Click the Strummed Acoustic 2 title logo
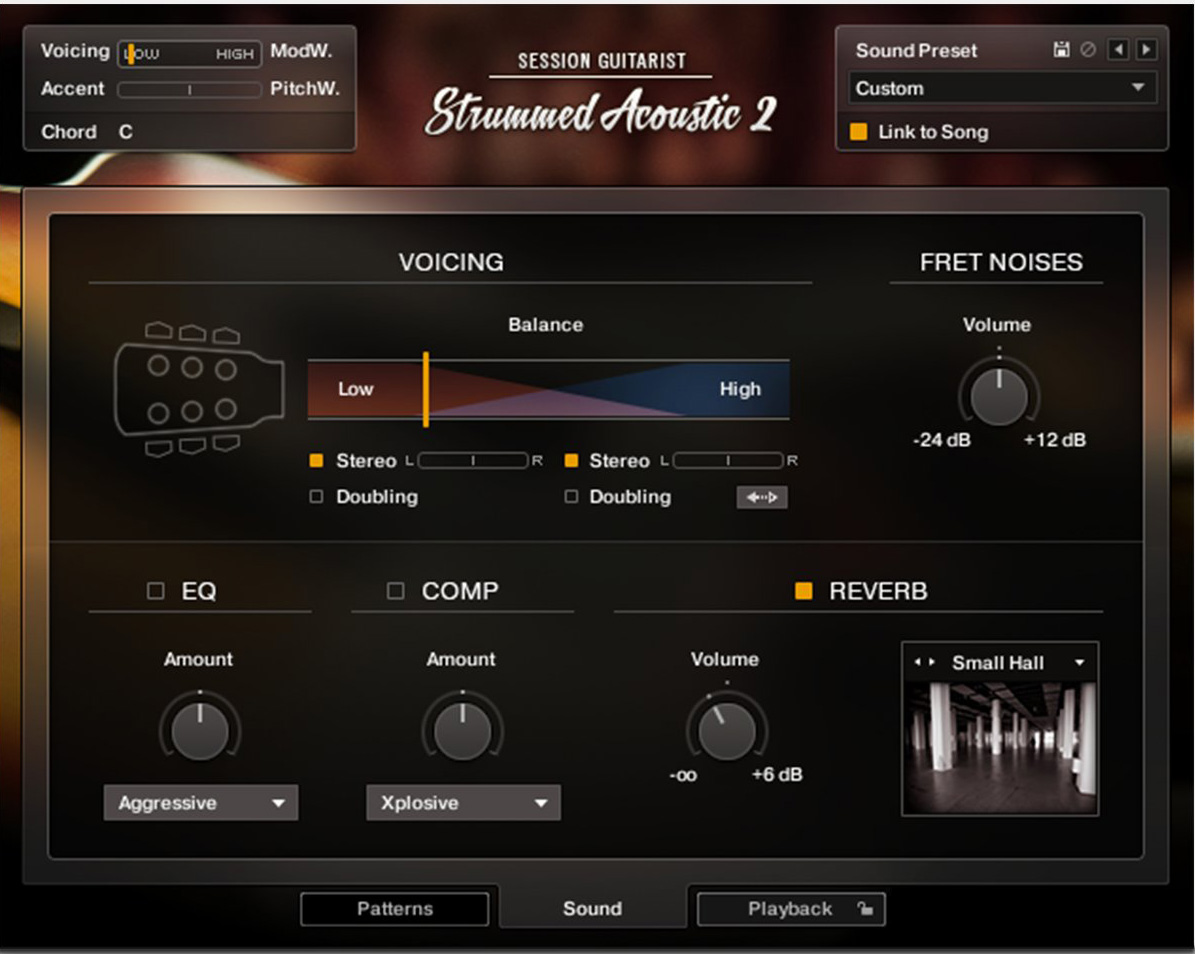 (601, 113)
